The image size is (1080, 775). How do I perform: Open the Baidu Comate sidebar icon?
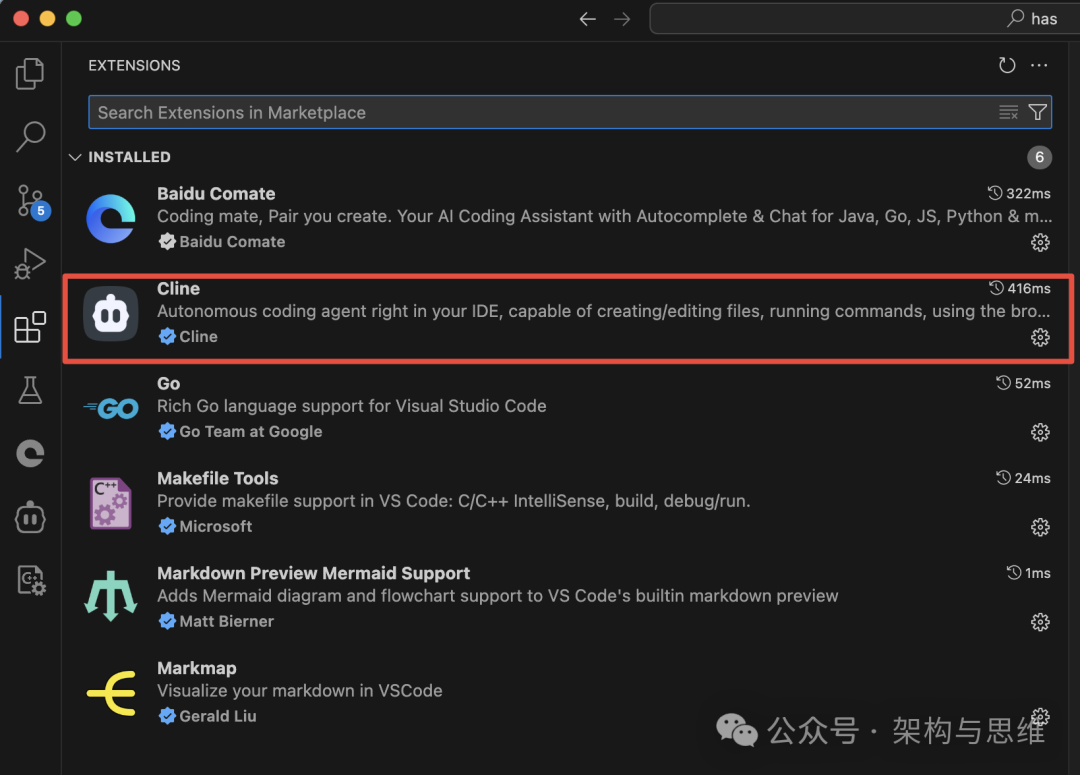pyautogui.click(x=30, y=453)
